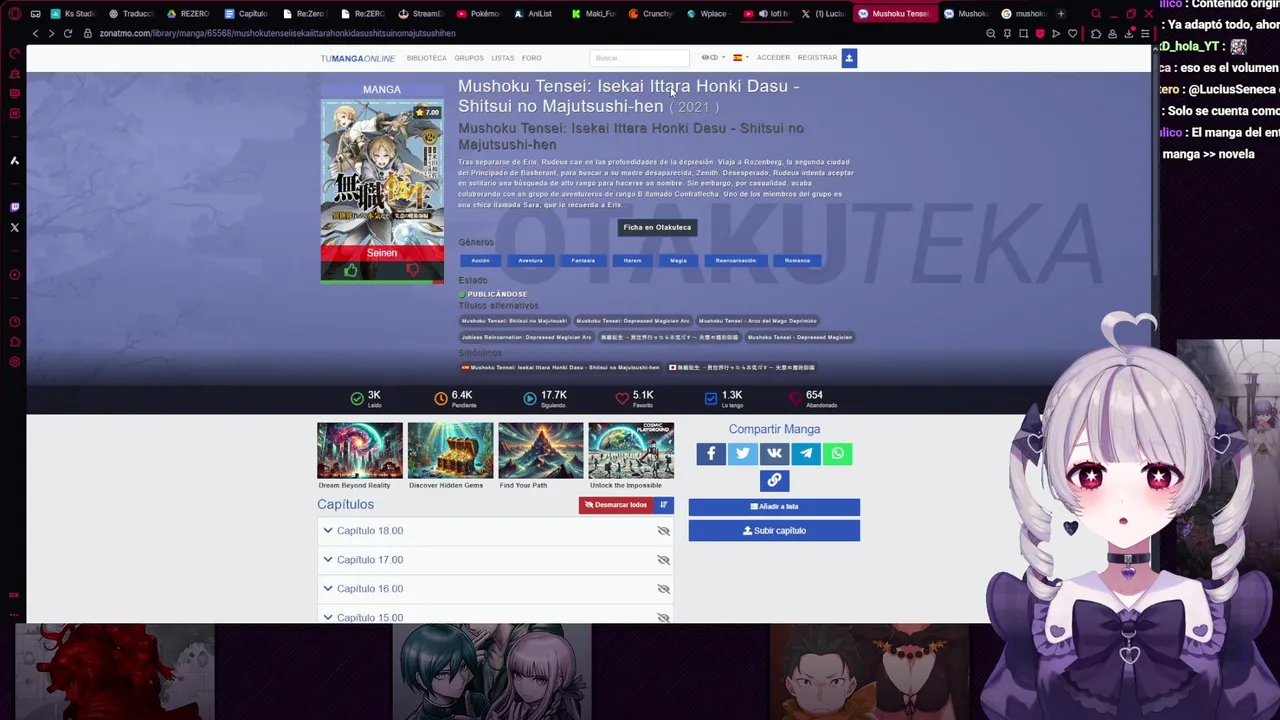Screen dimensions: 1280x720
Task: Toggle read state for Capítulo 17.00
Action: 663,560
